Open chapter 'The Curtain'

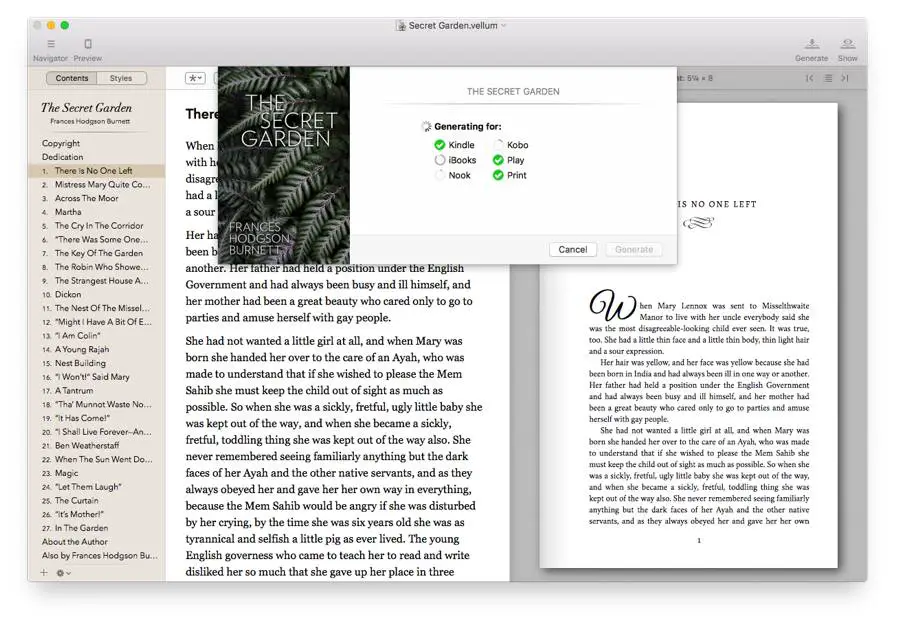[x=96, y=500]
